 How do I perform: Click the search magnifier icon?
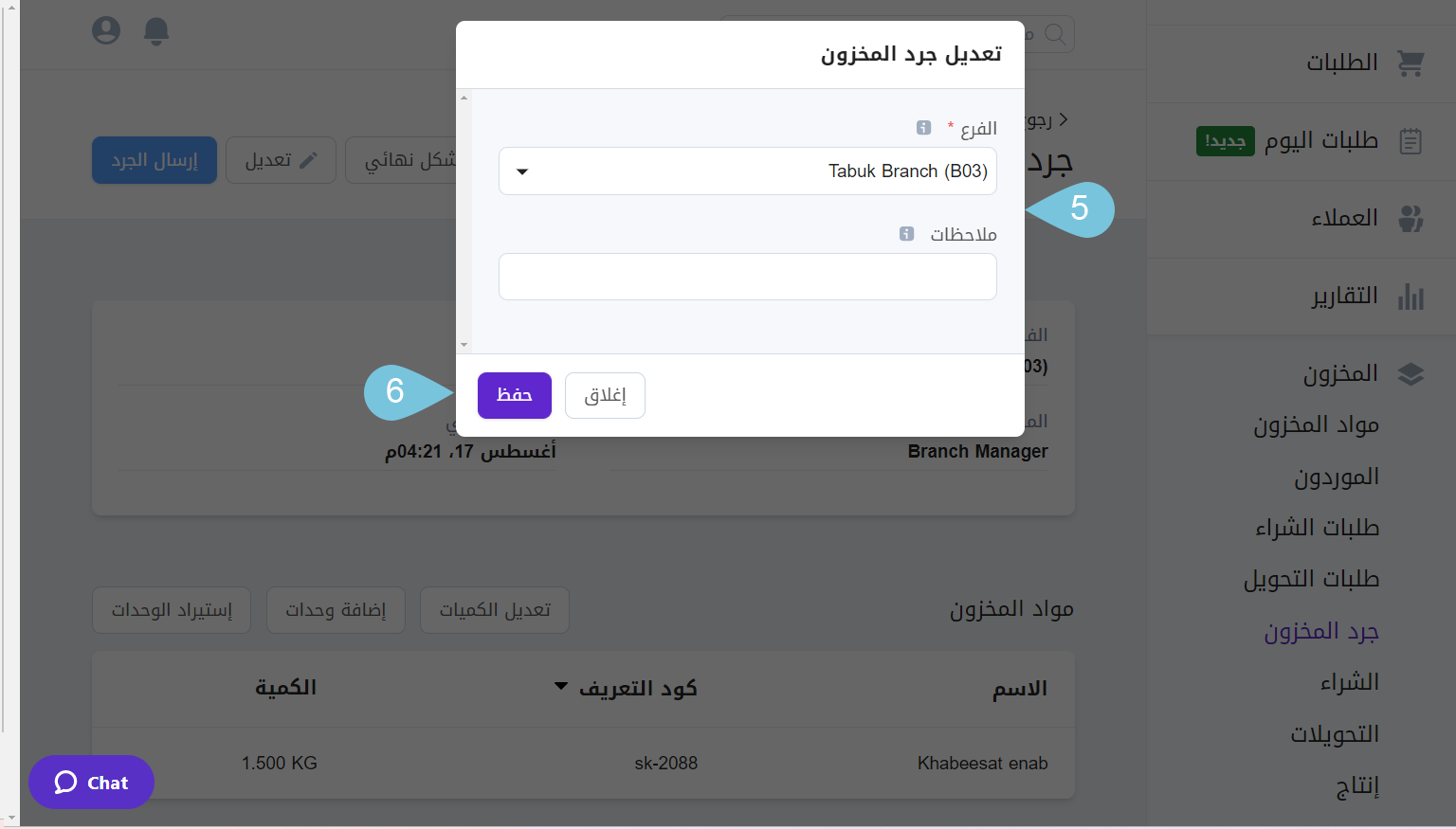(1055, 34)
